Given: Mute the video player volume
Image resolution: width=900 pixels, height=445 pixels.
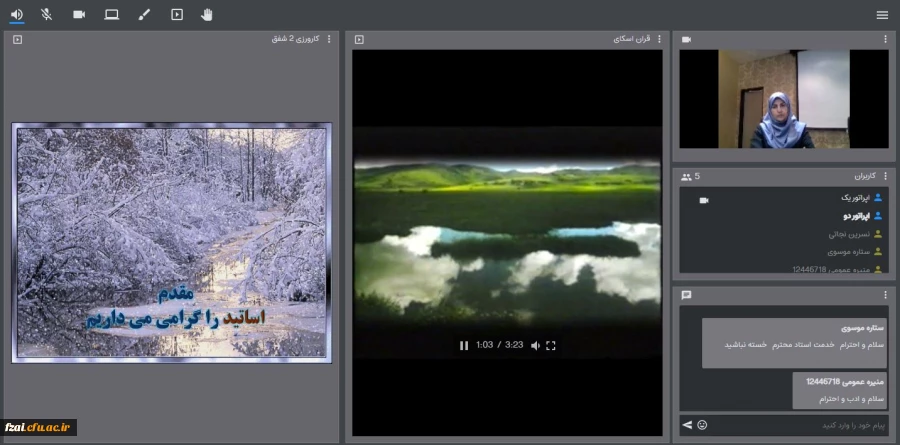Looking at the screenshot, I should [x=535, y=345].
